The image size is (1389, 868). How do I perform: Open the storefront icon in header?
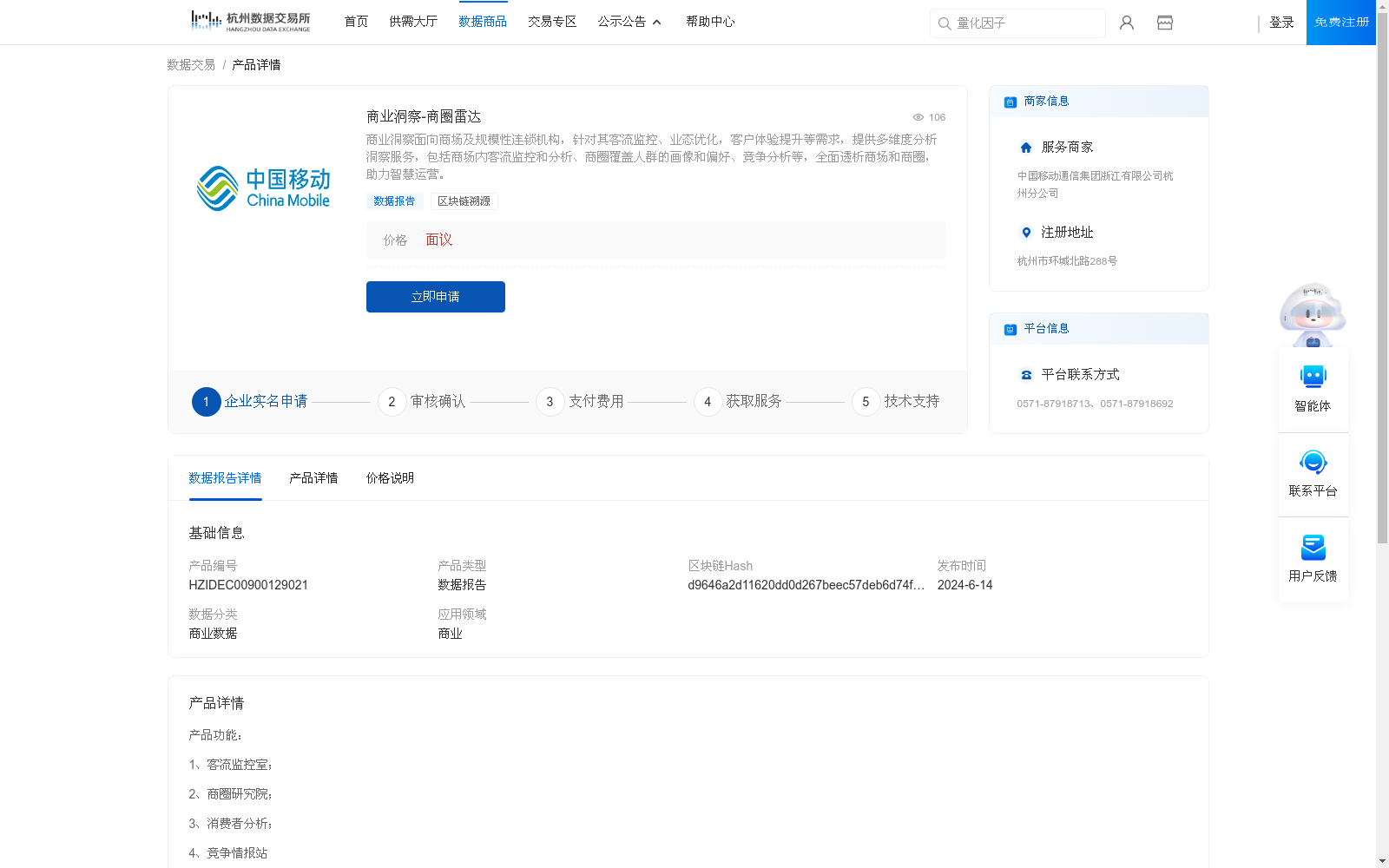click(x=1165, y=23)
